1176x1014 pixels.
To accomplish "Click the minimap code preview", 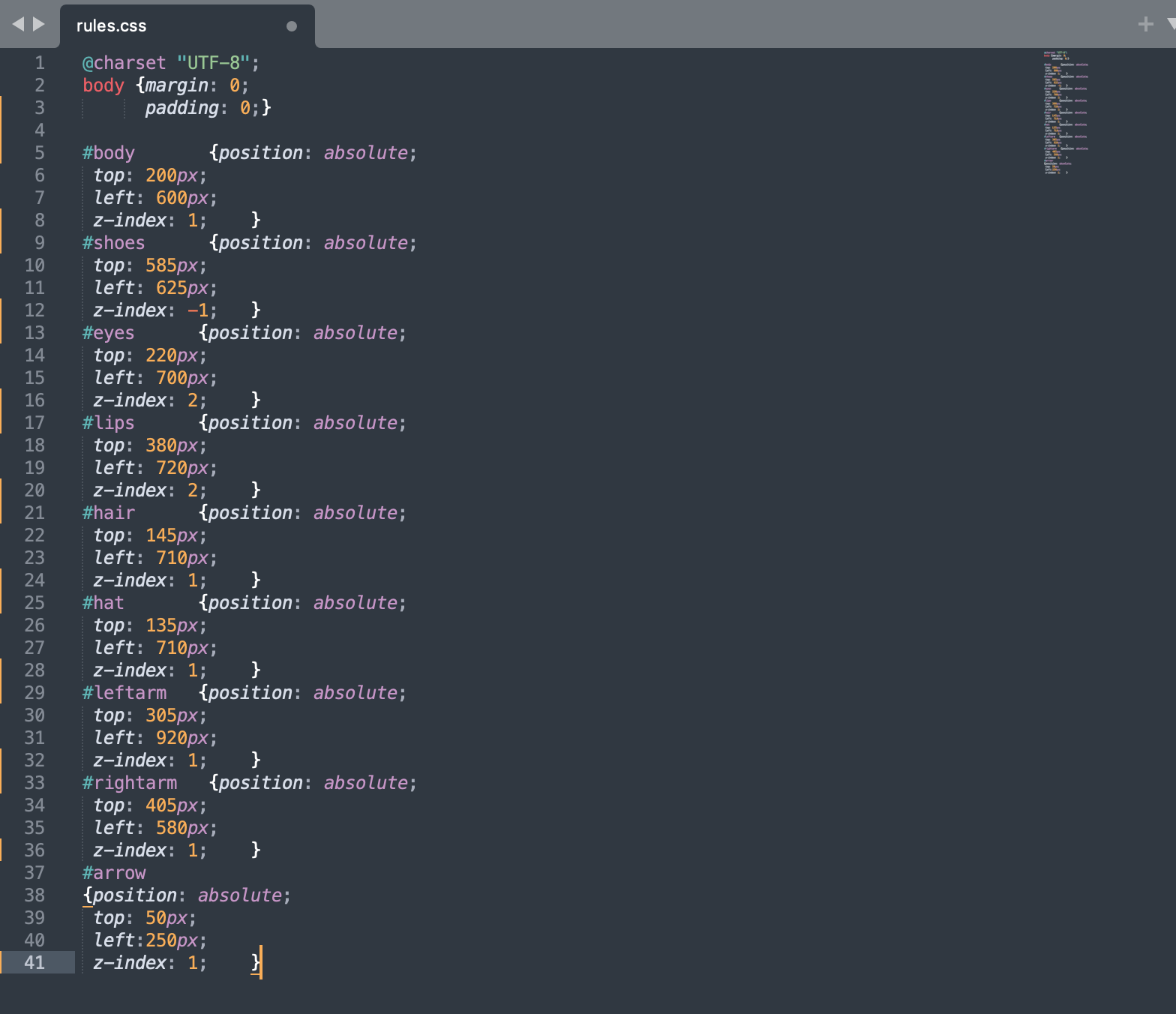I will click(1066, 112).
